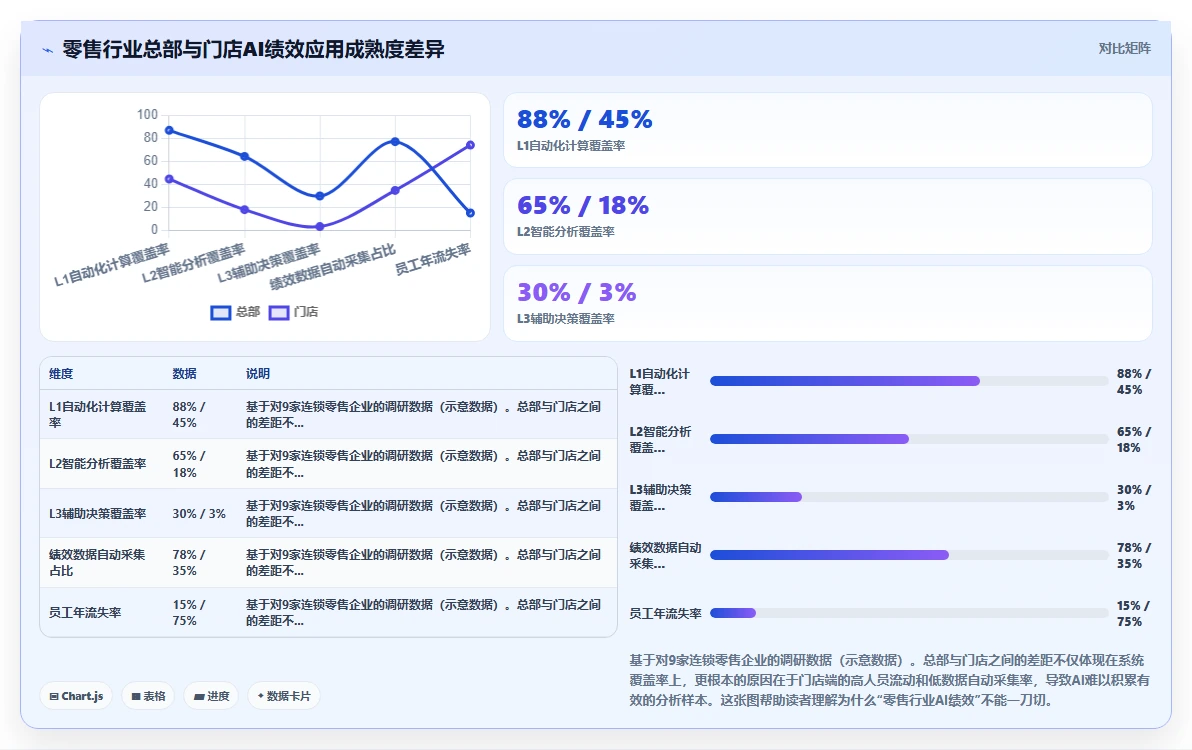Select 门店 data point at 员工年流失率
The width and height of the screenshot is (1192, 750).
470,145
